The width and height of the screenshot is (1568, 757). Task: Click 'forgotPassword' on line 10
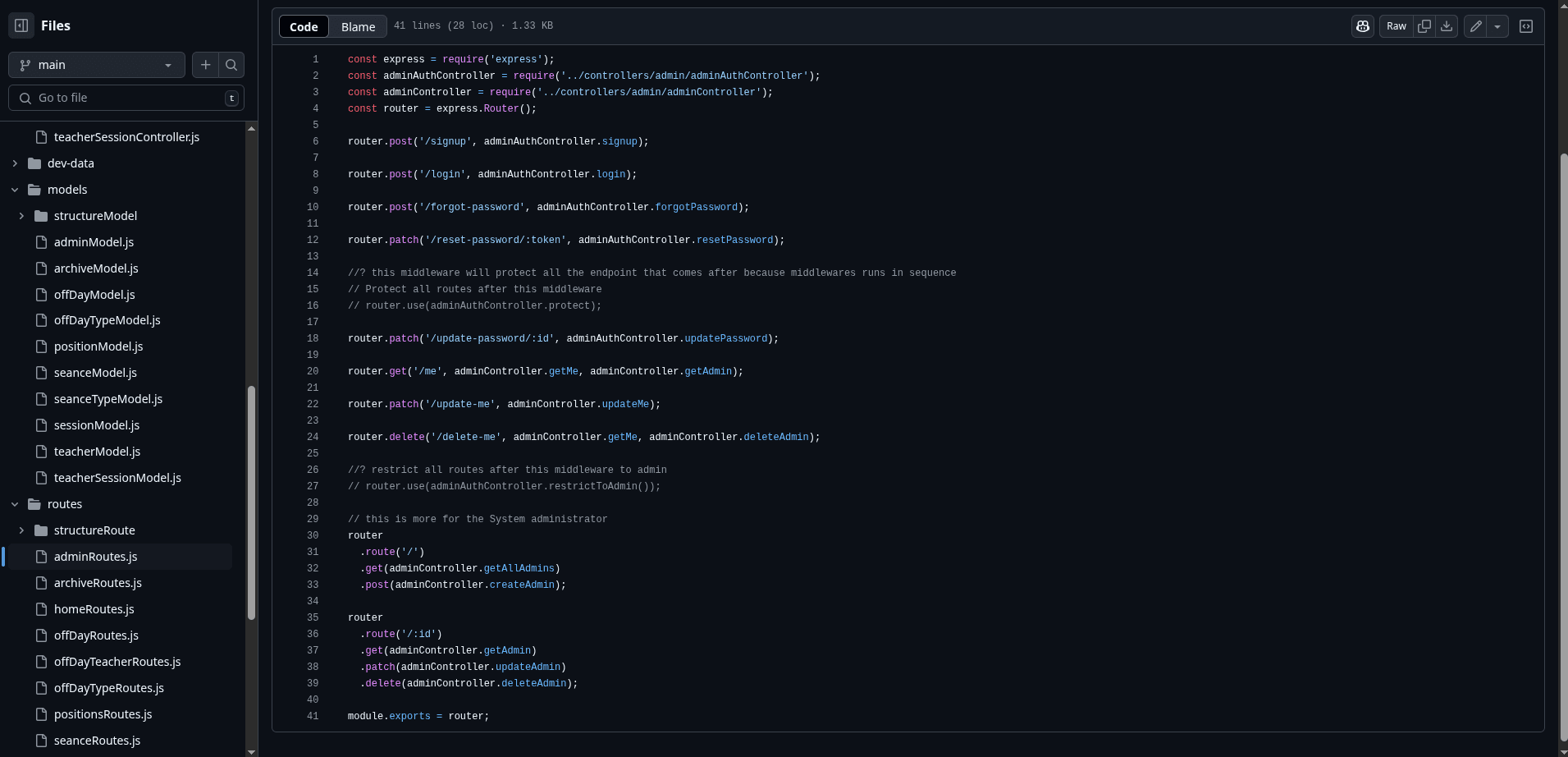tap(697, 207)
